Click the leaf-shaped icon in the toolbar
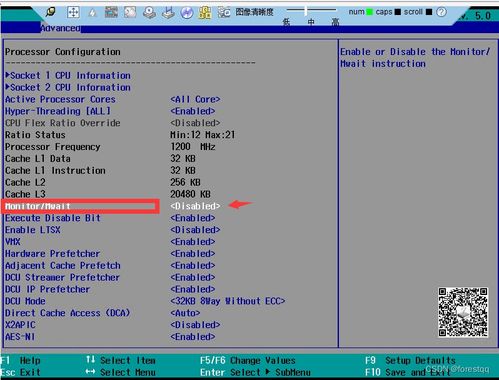 (x=51, y=12)
